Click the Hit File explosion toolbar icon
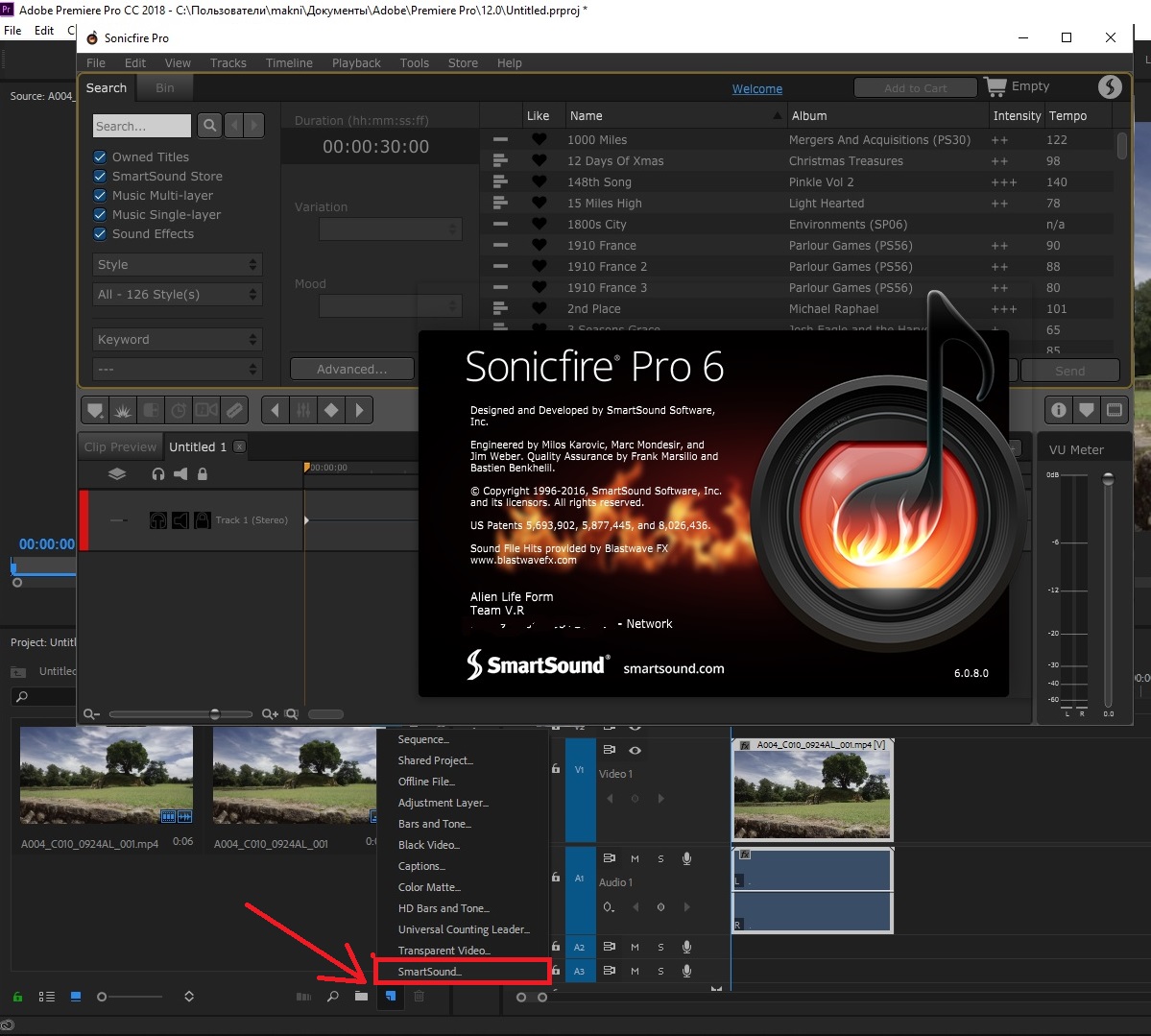Viewport: 1151px width, 1036px height. pos(123,410)
